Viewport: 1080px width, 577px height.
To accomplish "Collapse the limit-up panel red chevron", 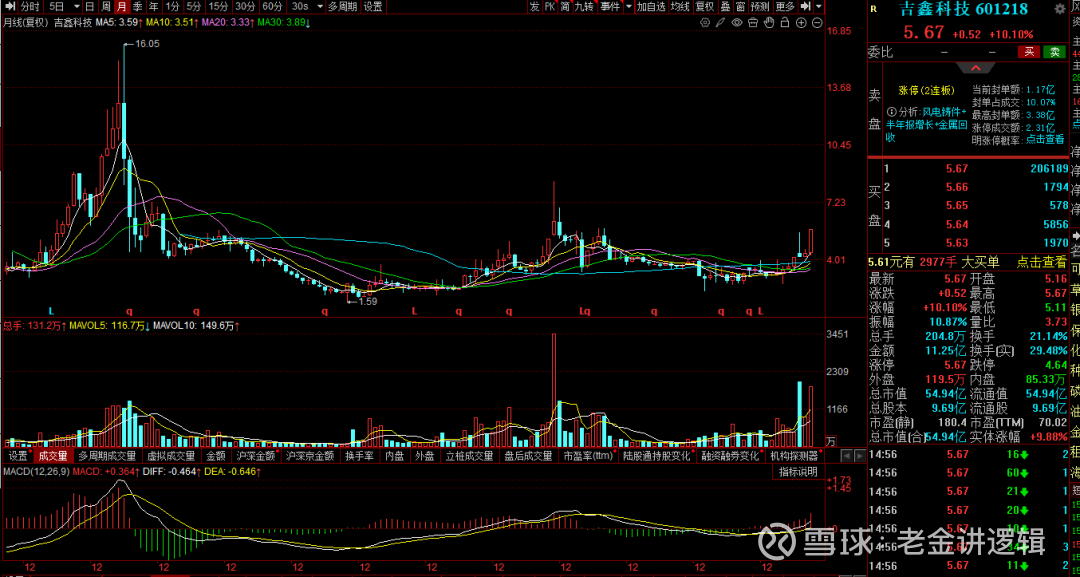I will 975,67.
